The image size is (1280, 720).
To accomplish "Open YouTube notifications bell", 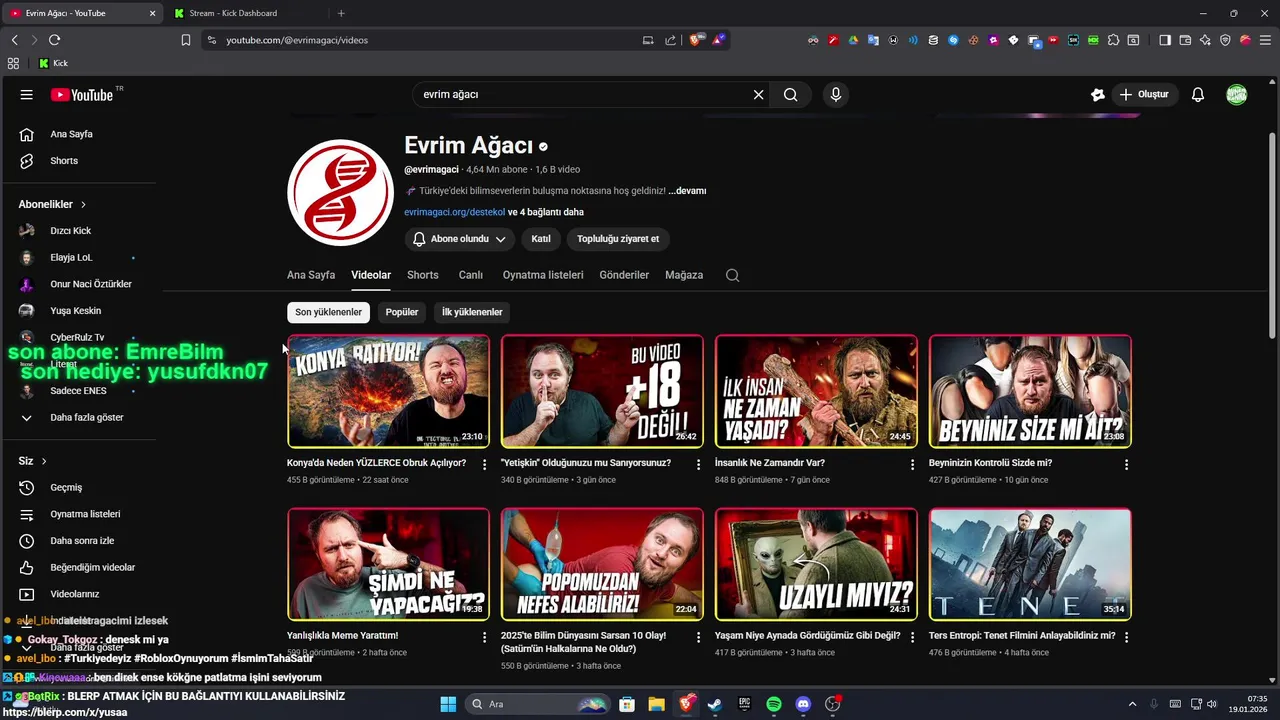I will coord(1198,95).
